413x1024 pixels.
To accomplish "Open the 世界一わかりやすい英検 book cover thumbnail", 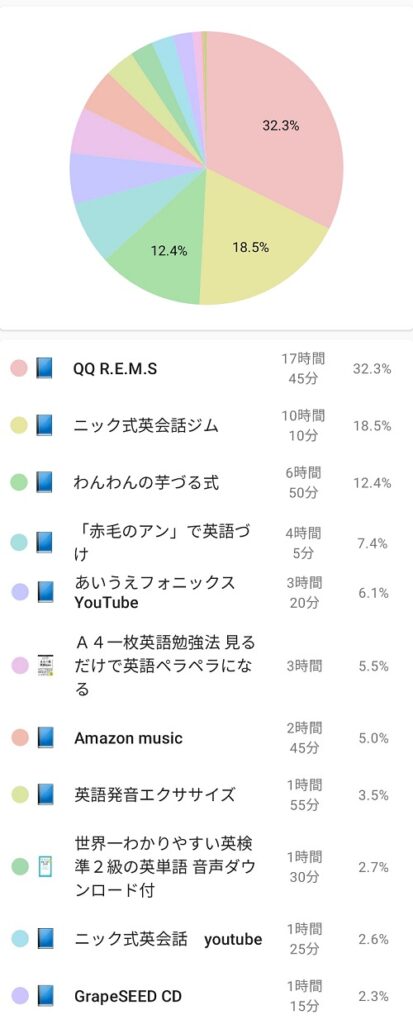I will 44,867.
